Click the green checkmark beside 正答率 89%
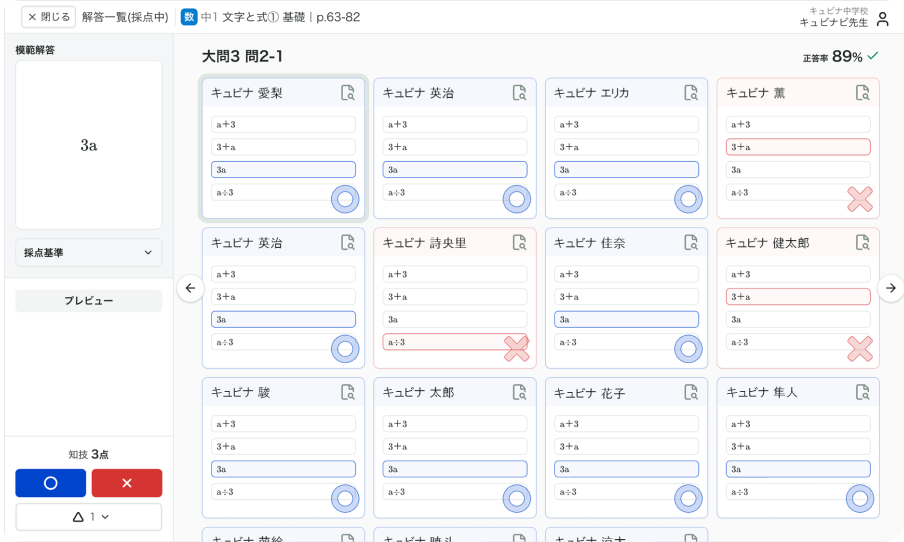This screenshot has height=542, width=904. [x=873, y=55]
